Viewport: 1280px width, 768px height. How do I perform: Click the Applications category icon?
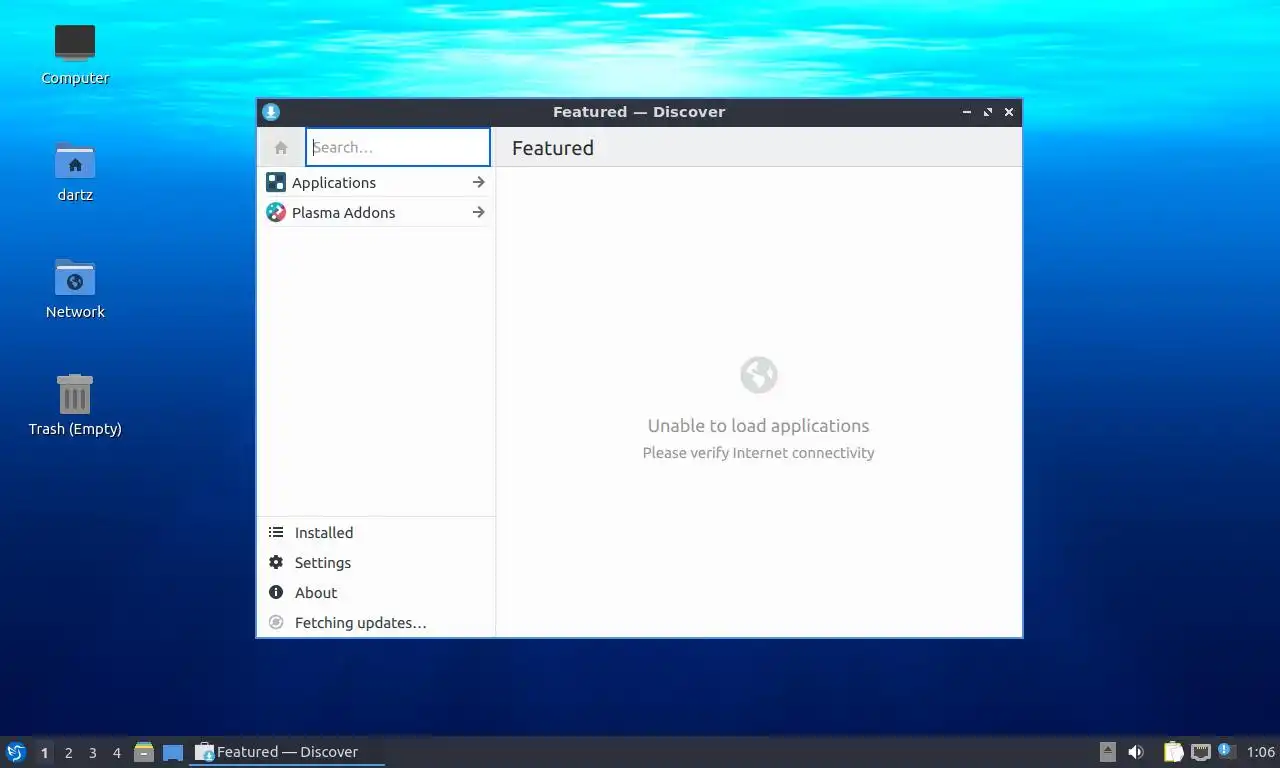(x=276, y=182)
